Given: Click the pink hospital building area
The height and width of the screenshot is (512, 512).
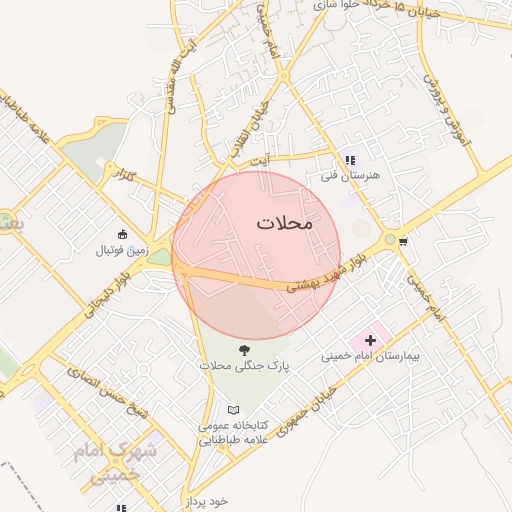Looking at the screenshot, I should coord(370,337).
